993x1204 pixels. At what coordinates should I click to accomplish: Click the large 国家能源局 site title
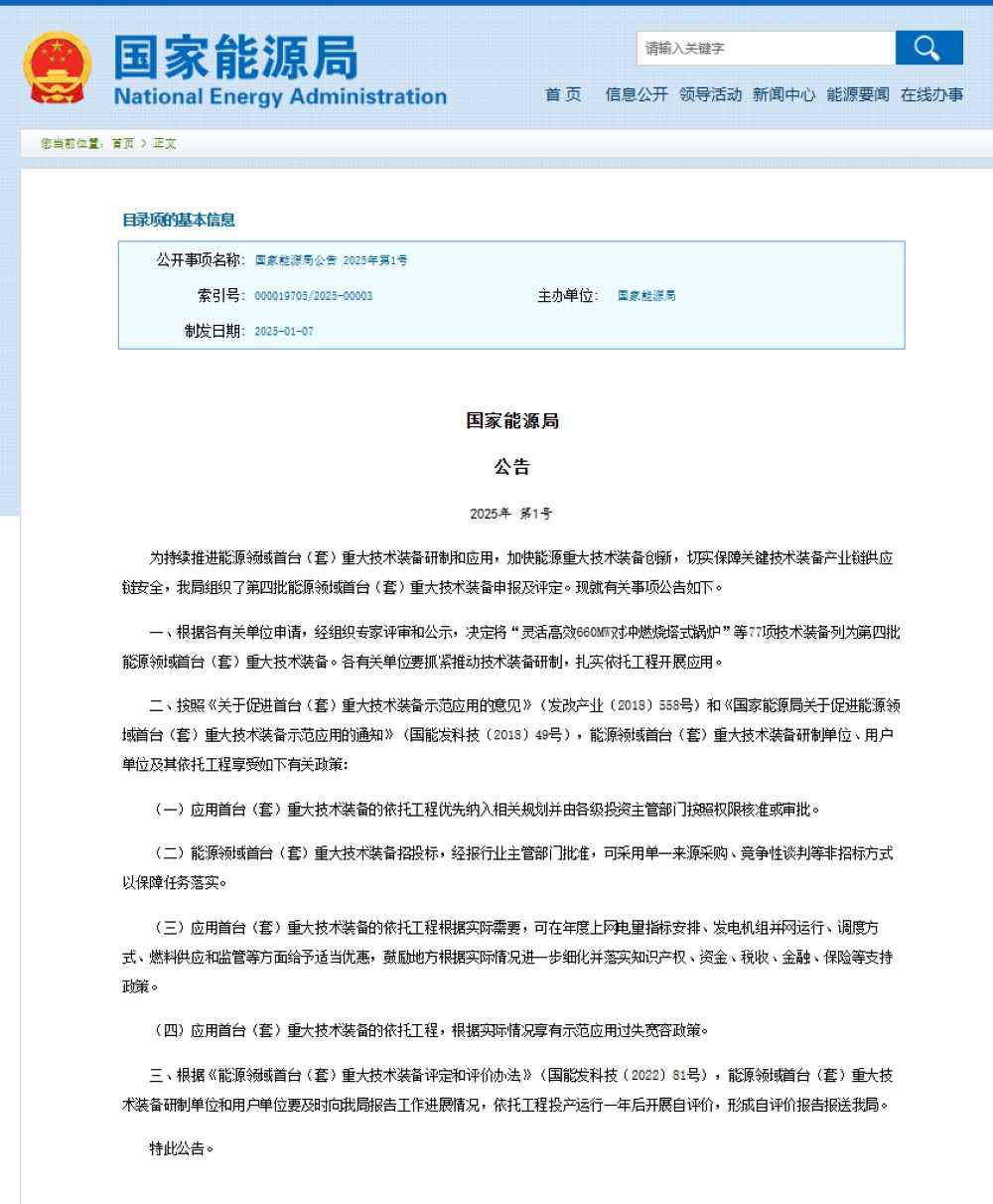click(x=235, y=58)
